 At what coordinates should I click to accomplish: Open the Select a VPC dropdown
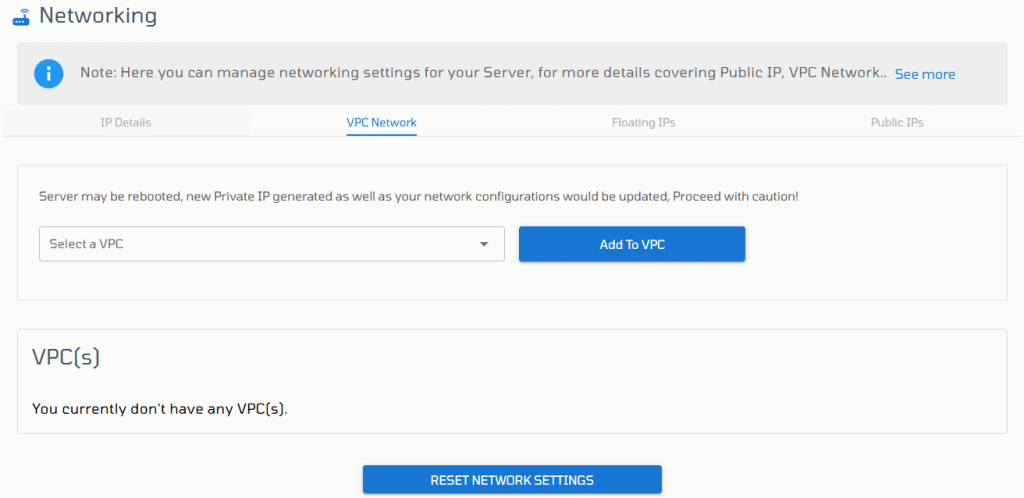coord(272,244)
